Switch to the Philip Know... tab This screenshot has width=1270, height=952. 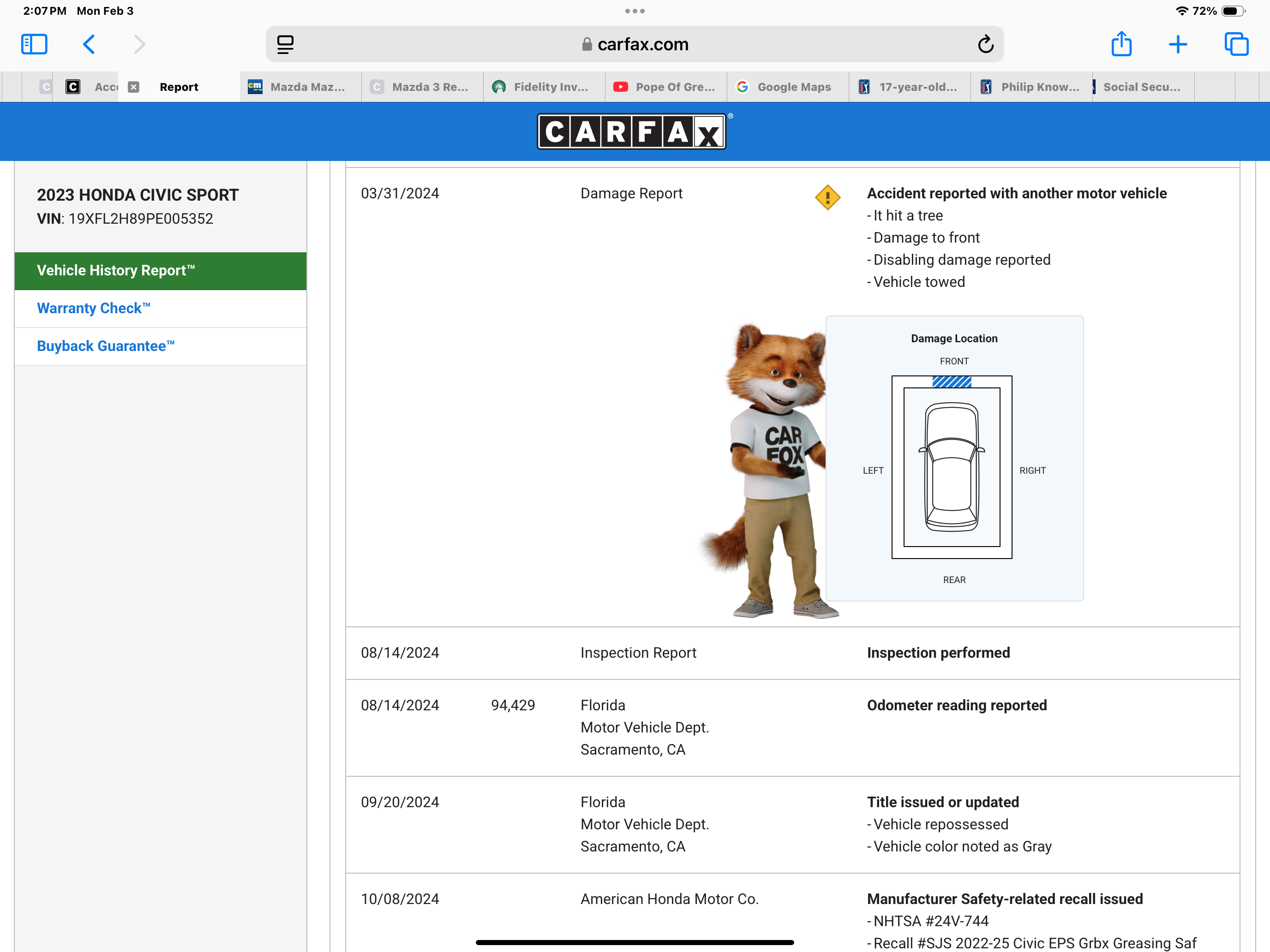(1031, 87)
